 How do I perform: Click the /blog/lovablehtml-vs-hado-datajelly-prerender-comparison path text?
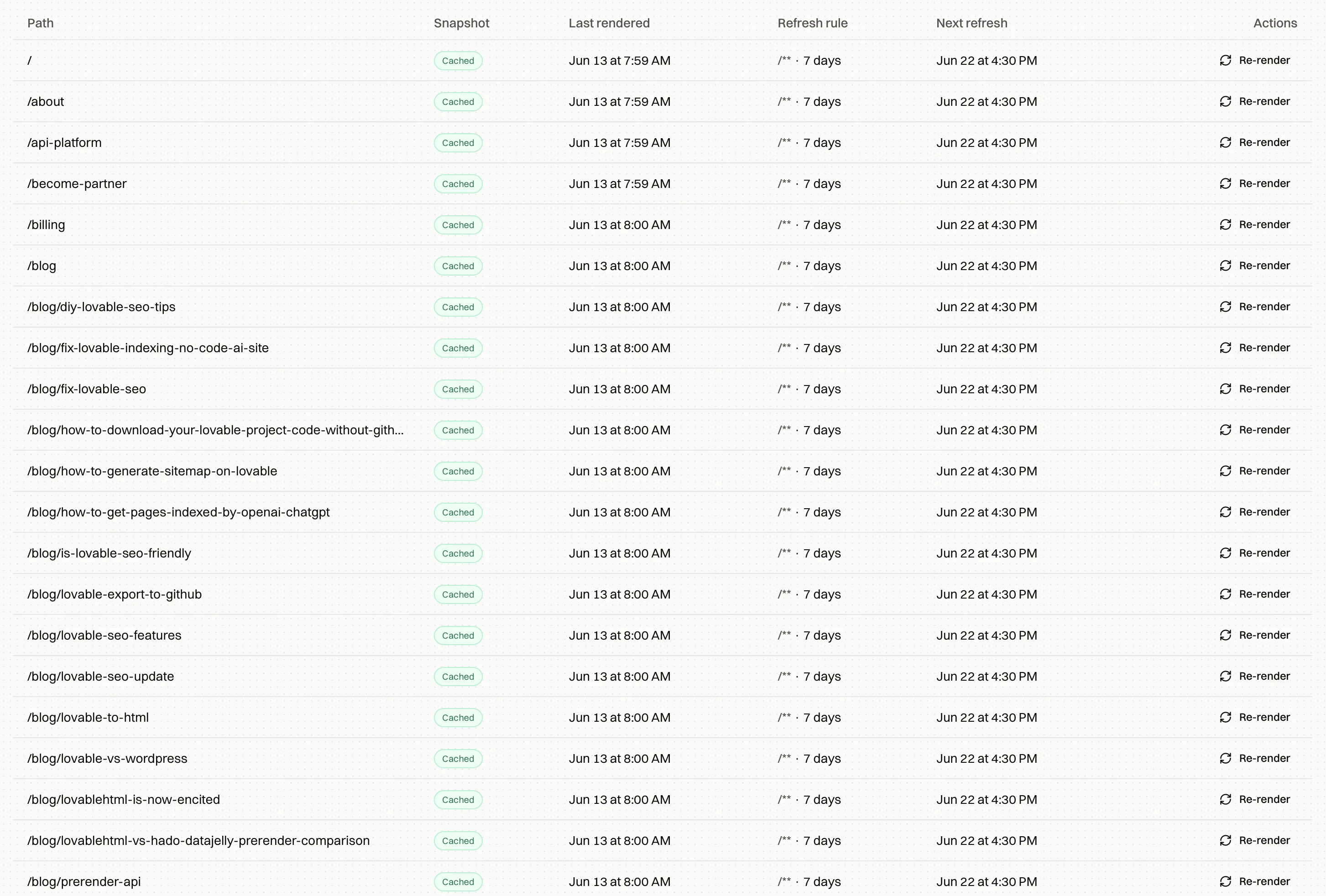[198, 841]
